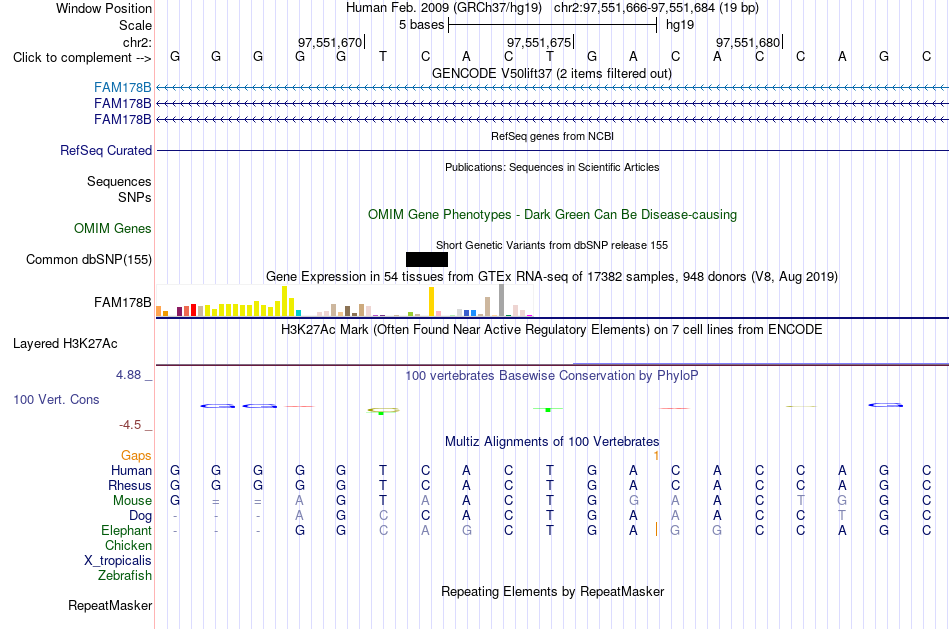Viewport: 950px width, 629px height.
Task: Click the "Sequences" track label
Action: [119, 181]
